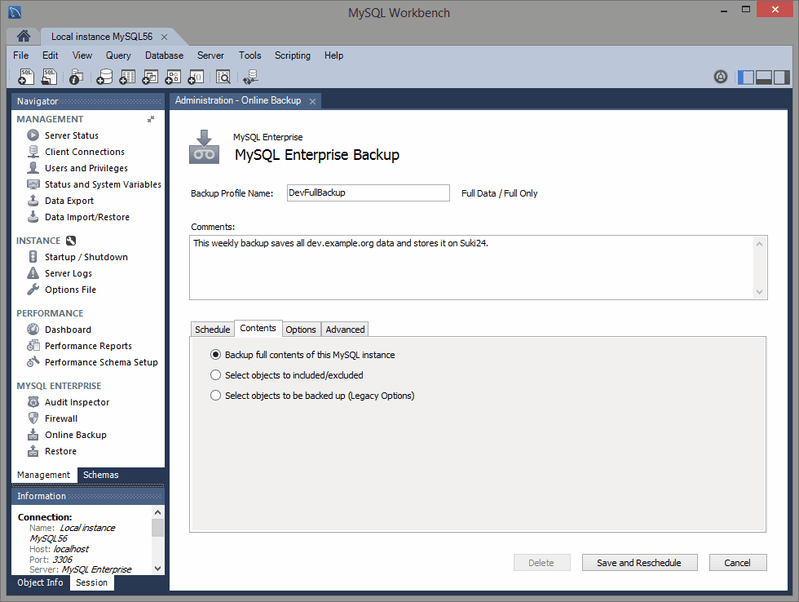
Task: Toggle the bottom output panel view
Action: [x=764, y=77]
